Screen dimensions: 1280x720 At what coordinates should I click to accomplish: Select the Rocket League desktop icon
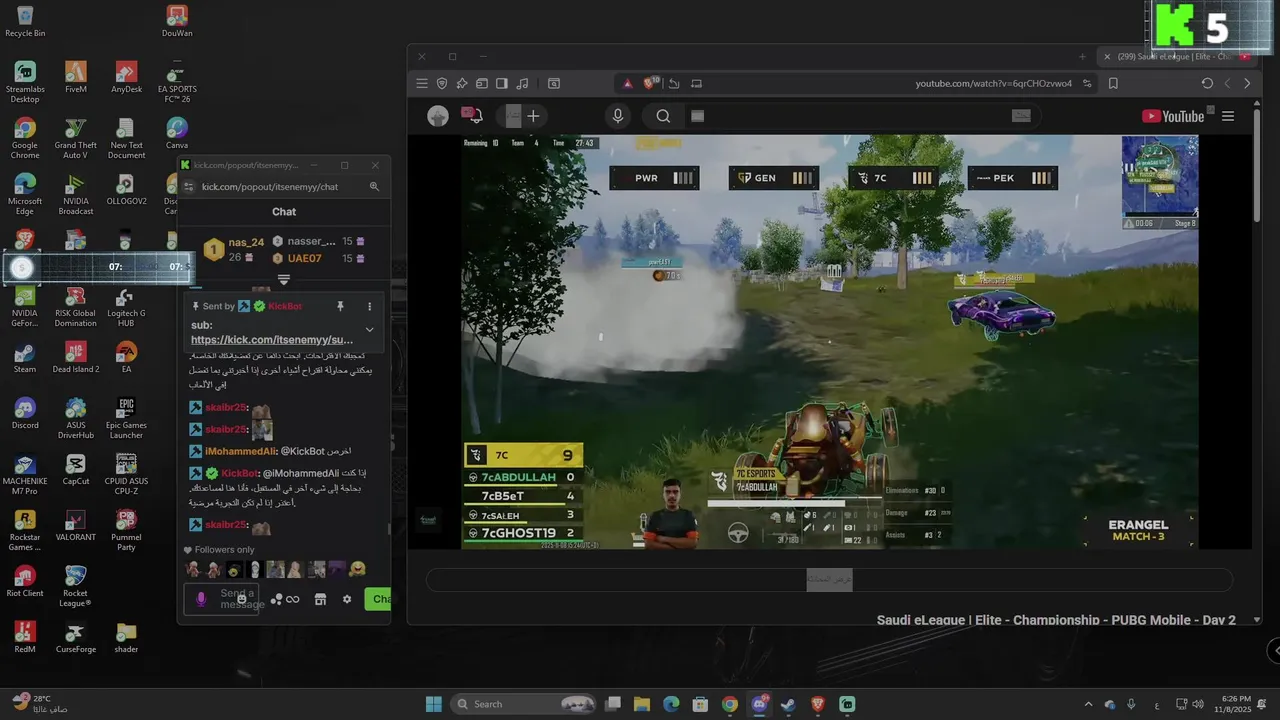click(x=76, y=587)
